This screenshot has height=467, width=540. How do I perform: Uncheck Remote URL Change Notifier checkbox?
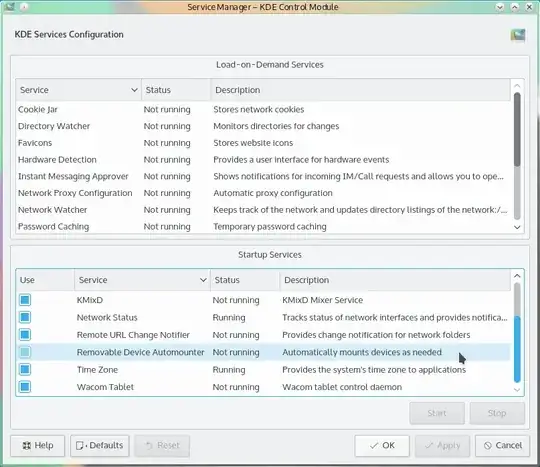(25, 335)
